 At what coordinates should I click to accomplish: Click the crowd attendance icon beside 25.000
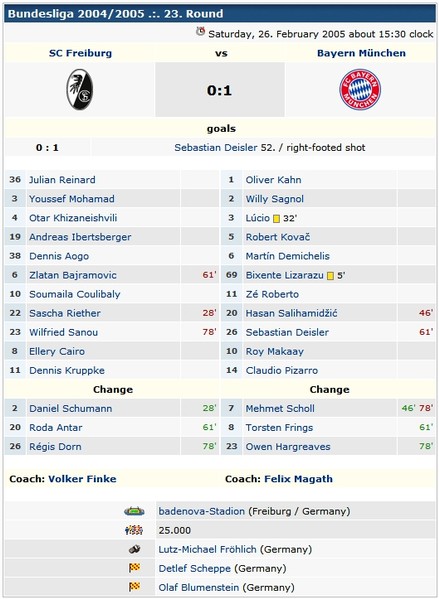coord(134,530)
